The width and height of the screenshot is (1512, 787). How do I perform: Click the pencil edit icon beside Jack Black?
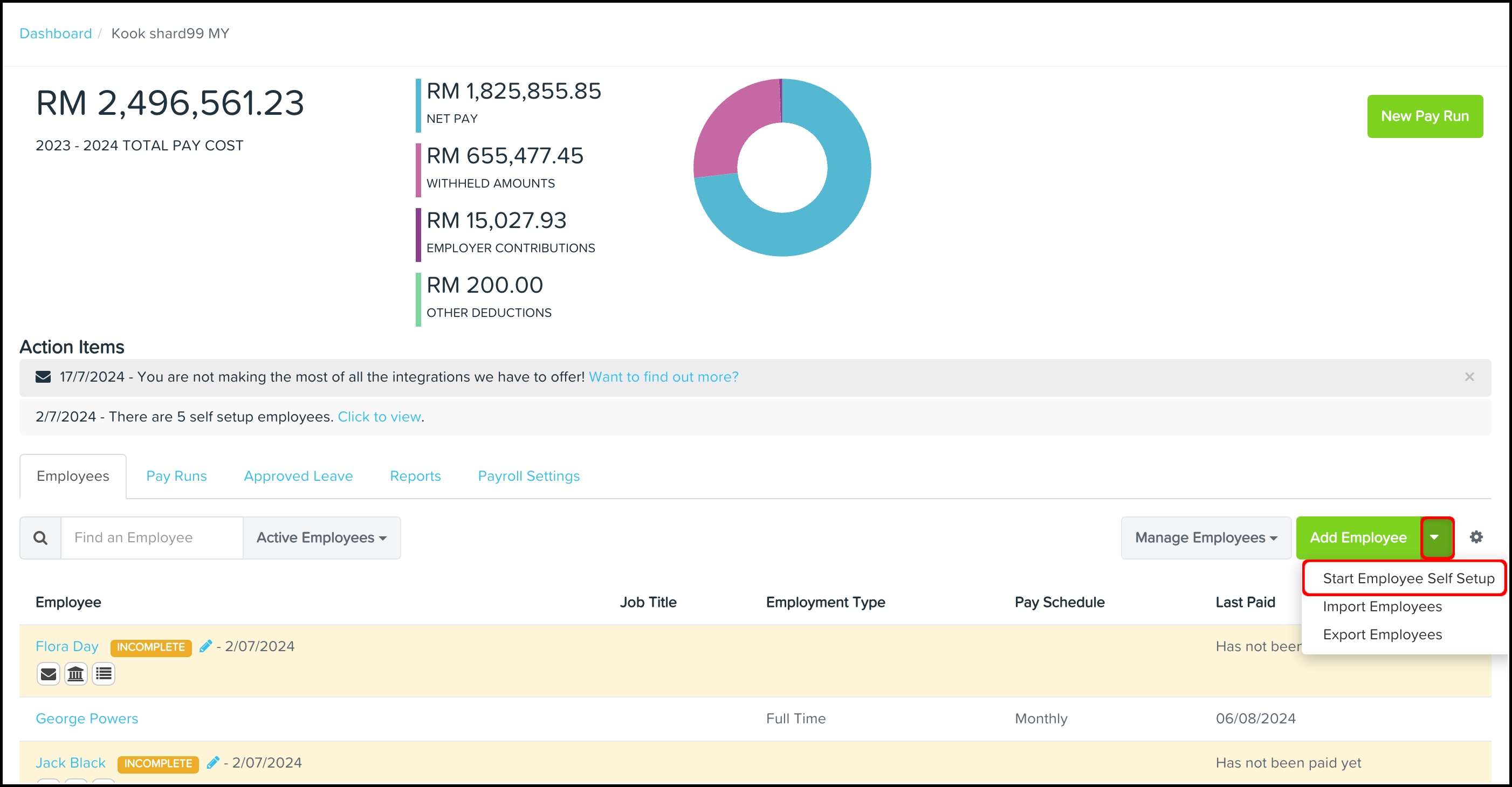pyautogui.click(x=212, y=762)
